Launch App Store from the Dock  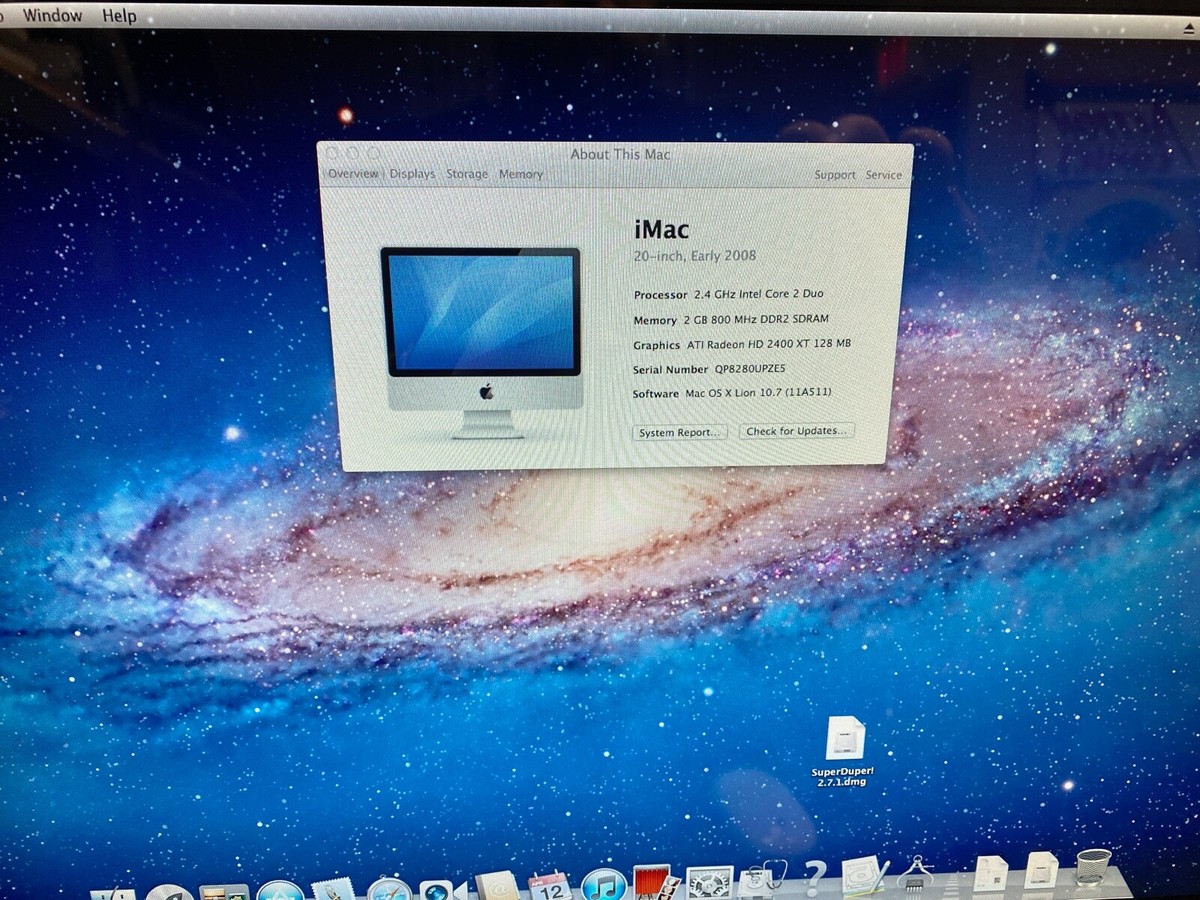coord(280,890)
